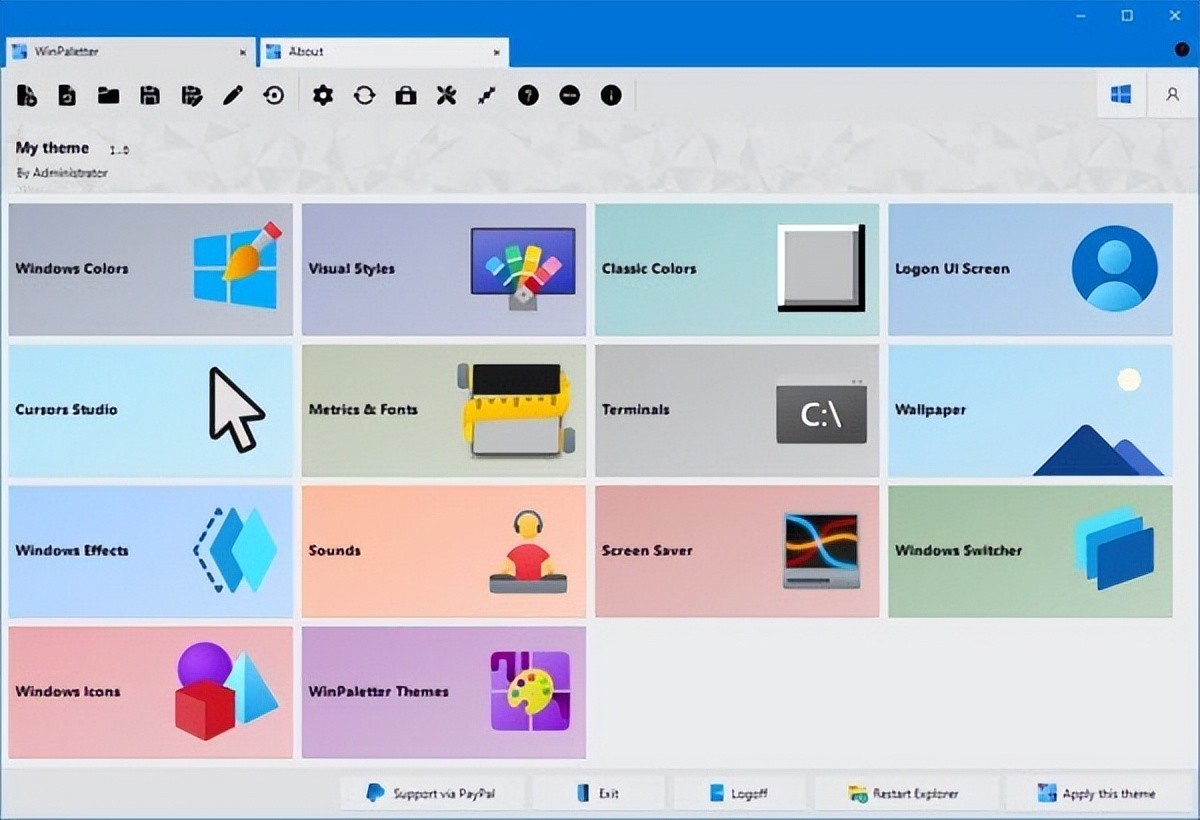This screenshot has width=1200, height=820.
Task: Click the new theme file icon
Action: pos(27,96)
